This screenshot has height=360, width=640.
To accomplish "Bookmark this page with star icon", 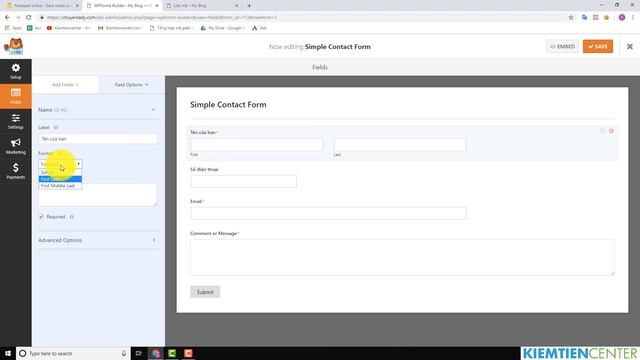I will [571, 18].
